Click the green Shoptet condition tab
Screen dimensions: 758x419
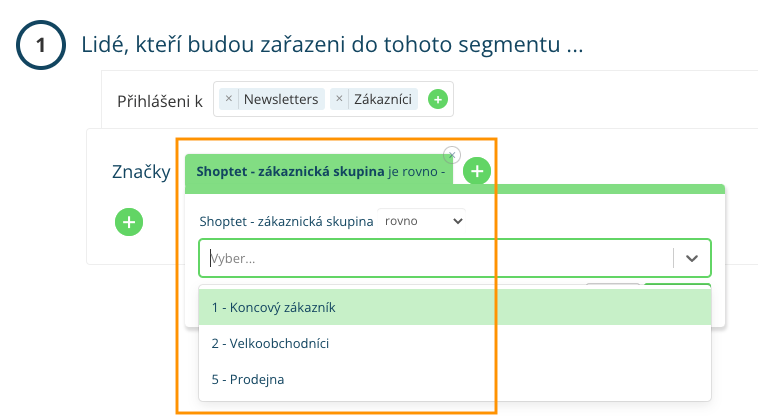pyautogui.click(x=319, y=171)
